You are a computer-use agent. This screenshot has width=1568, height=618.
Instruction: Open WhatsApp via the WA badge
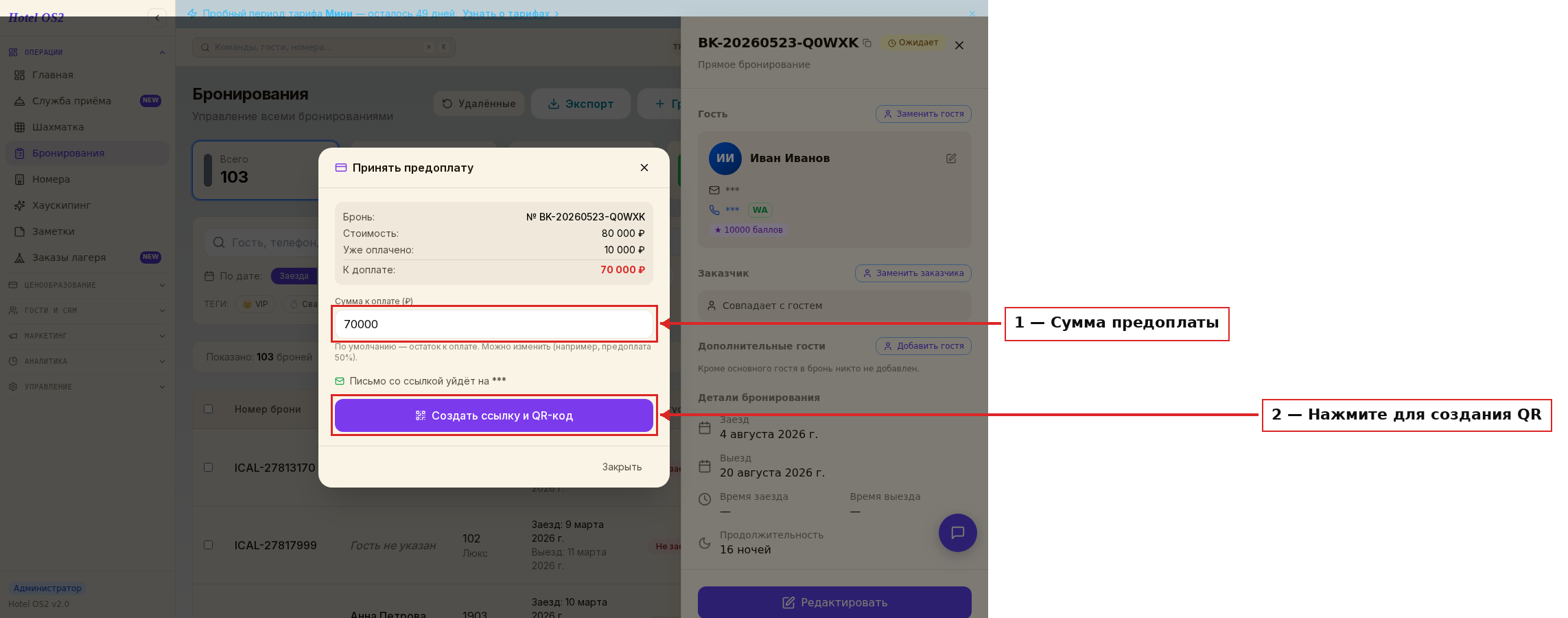760,210
